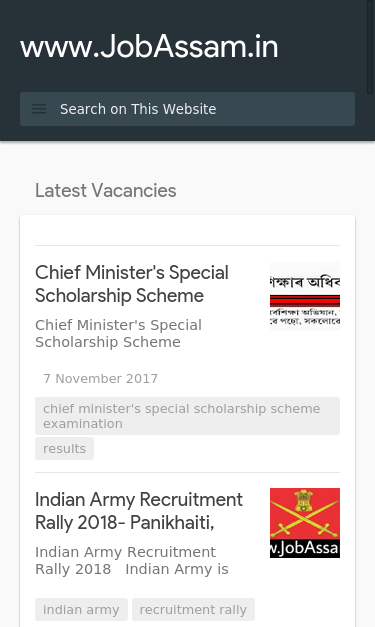Click the Search on This Website field
375x627 pixels.
188,109
